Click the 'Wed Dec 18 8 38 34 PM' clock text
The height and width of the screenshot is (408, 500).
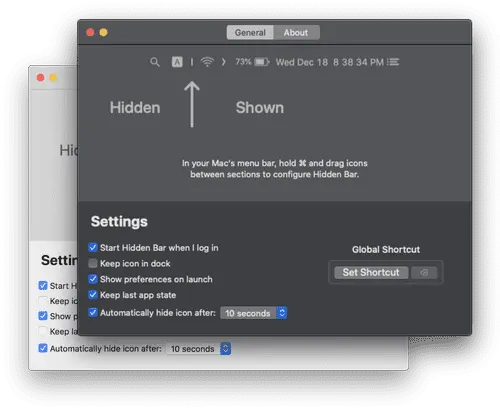click(x=330, y=62)
